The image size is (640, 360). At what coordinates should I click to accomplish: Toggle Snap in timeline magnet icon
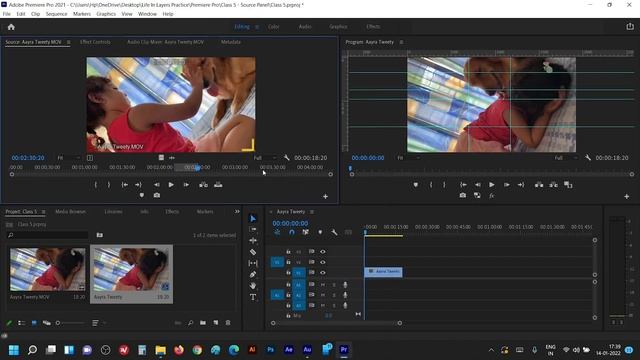[x=291, y=232]
